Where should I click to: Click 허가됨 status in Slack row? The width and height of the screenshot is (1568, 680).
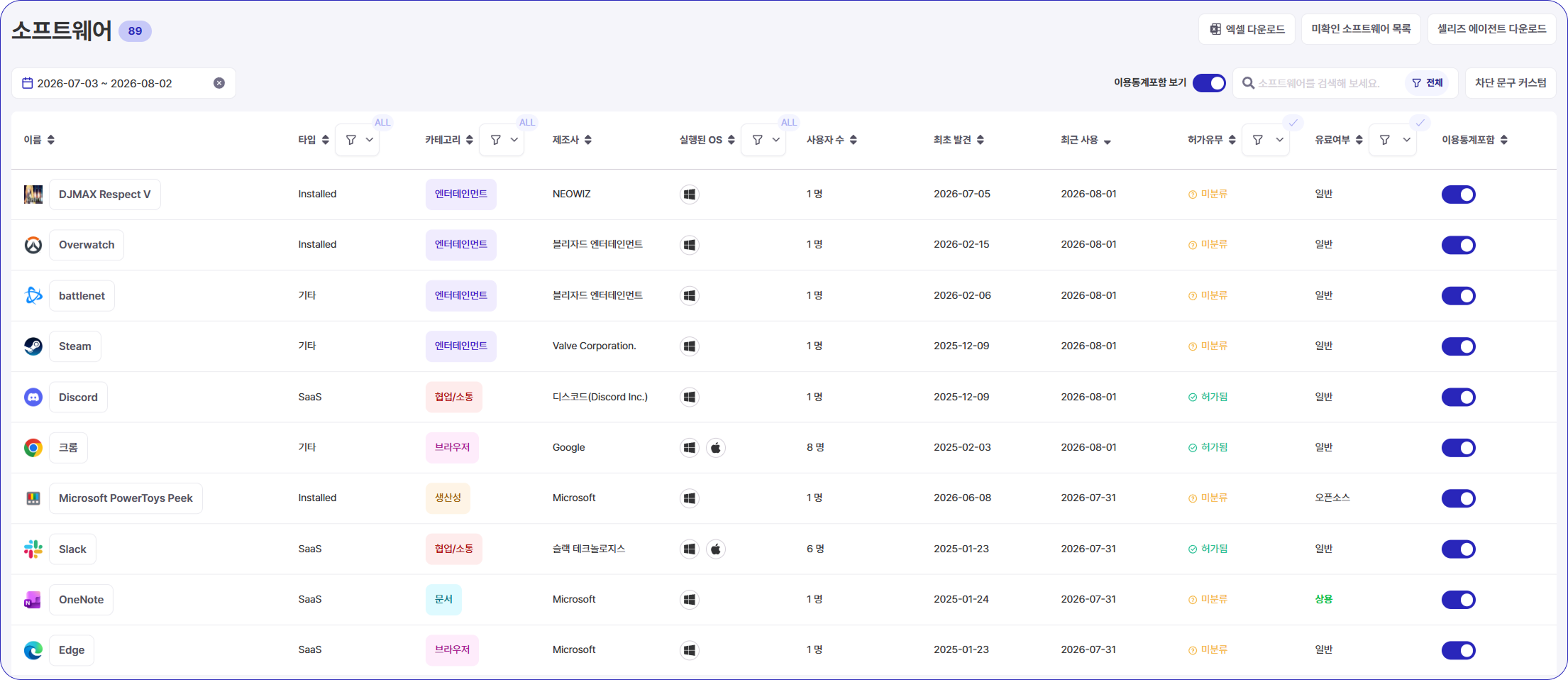point(1208,549)
